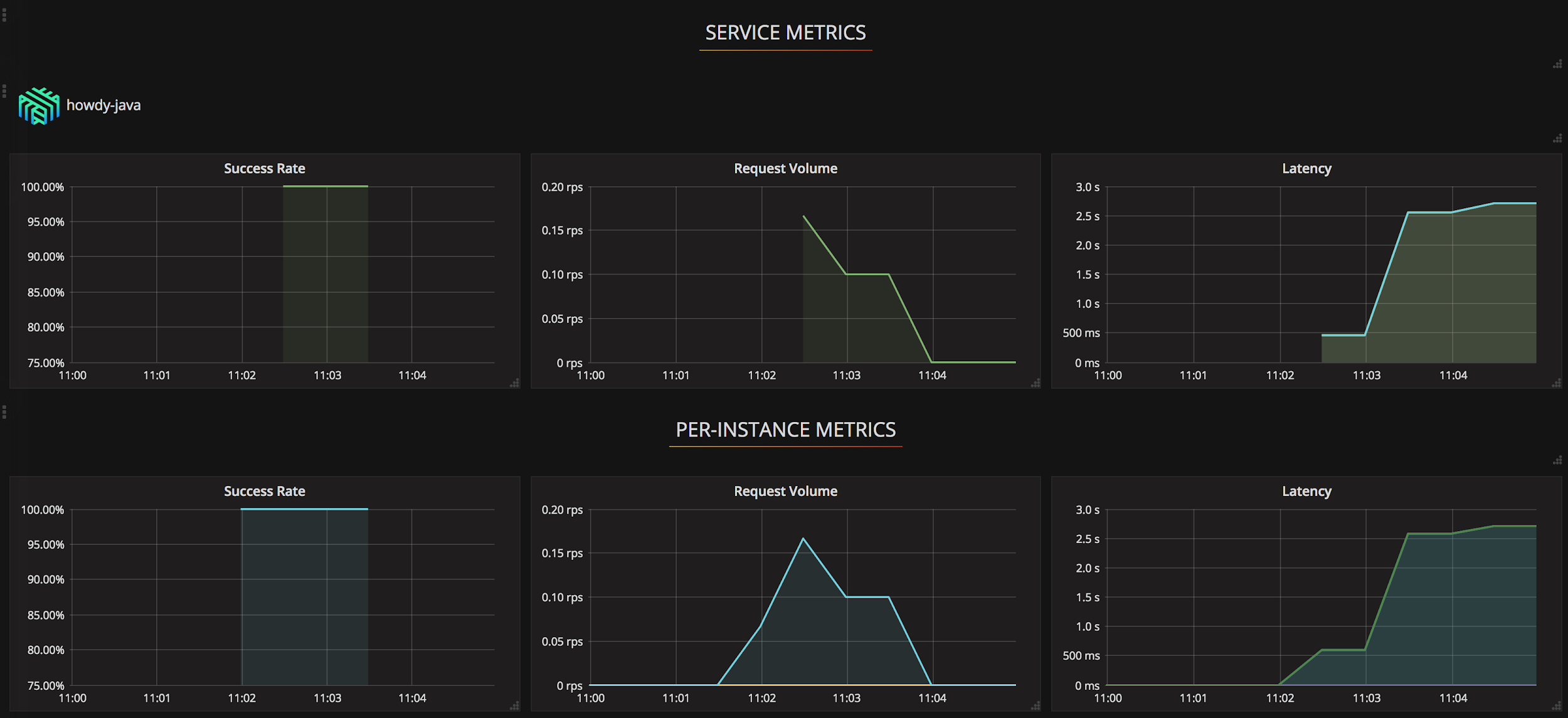Open service-level Success Rate panel title menu

coord(264,169)
